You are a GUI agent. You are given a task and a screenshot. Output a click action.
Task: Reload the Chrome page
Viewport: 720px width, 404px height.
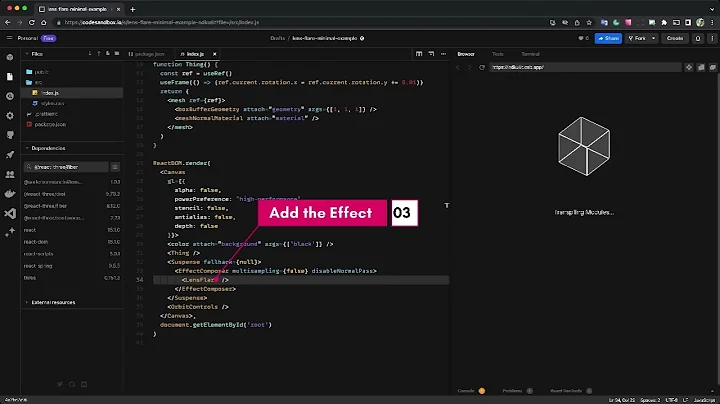click(32, 22)
